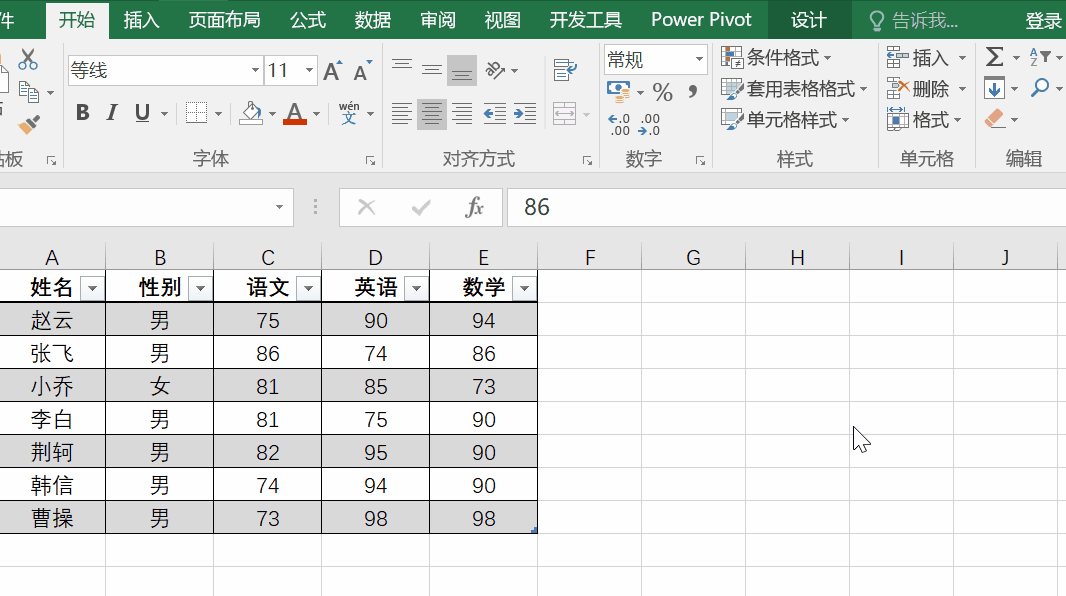The image size is (1066, 596).
Task: Click the center align icon
Action: tap(431, 113)
